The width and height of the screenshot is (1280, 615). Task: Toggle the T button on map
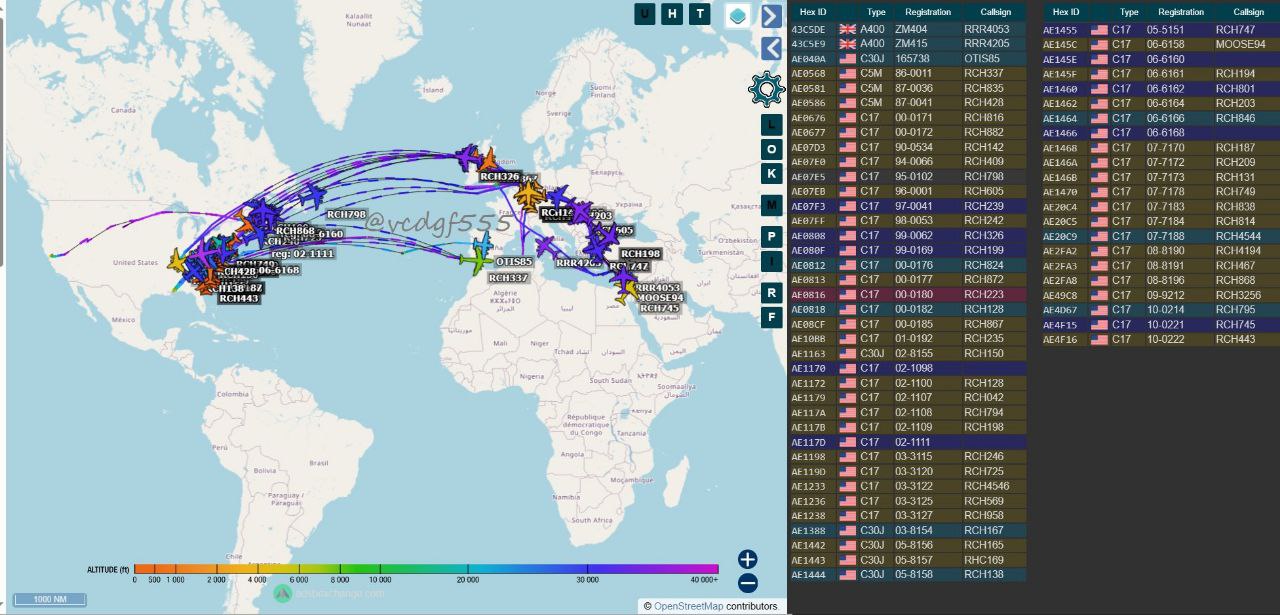pos(700,14)
